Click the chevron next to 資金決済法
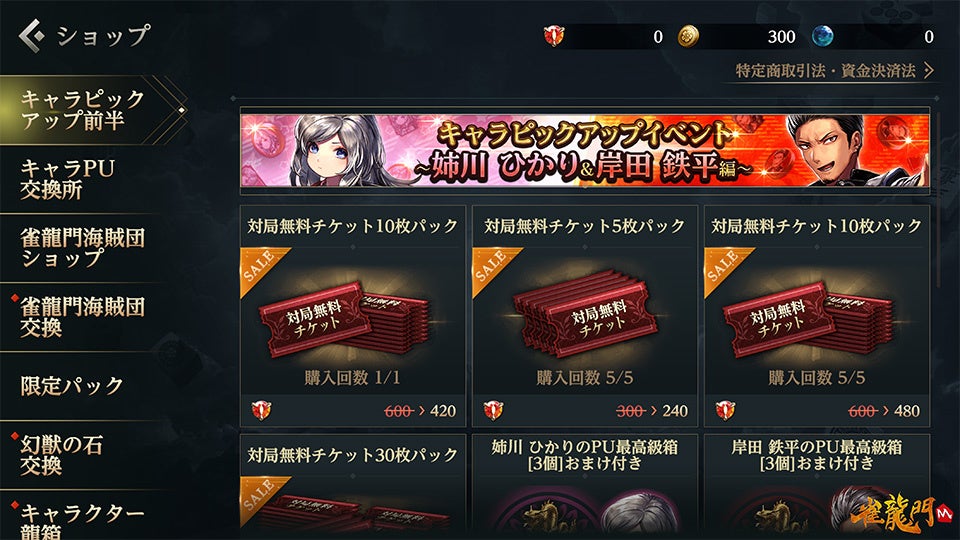The height and width of the screenshot is (540, 960). (928, 71)
